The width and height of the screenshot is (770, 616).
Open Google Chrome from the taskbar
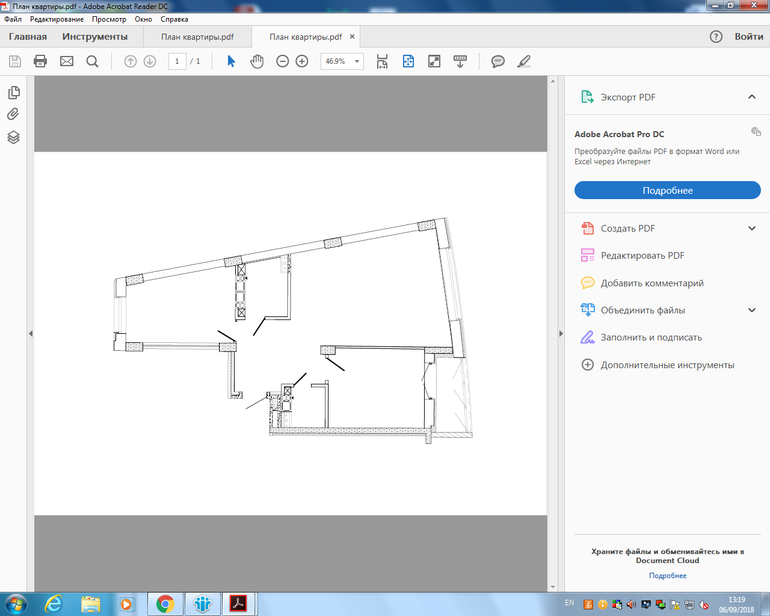164,603
